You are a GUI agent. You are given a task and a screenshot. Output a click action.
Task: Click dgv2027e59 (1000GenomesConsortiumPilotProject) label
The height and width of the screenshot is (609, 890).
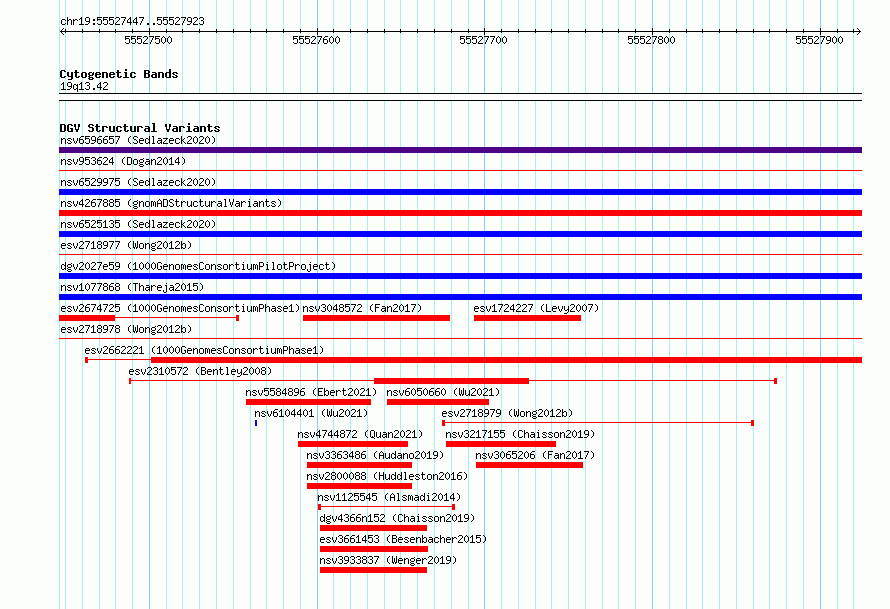tap(198, 266)
